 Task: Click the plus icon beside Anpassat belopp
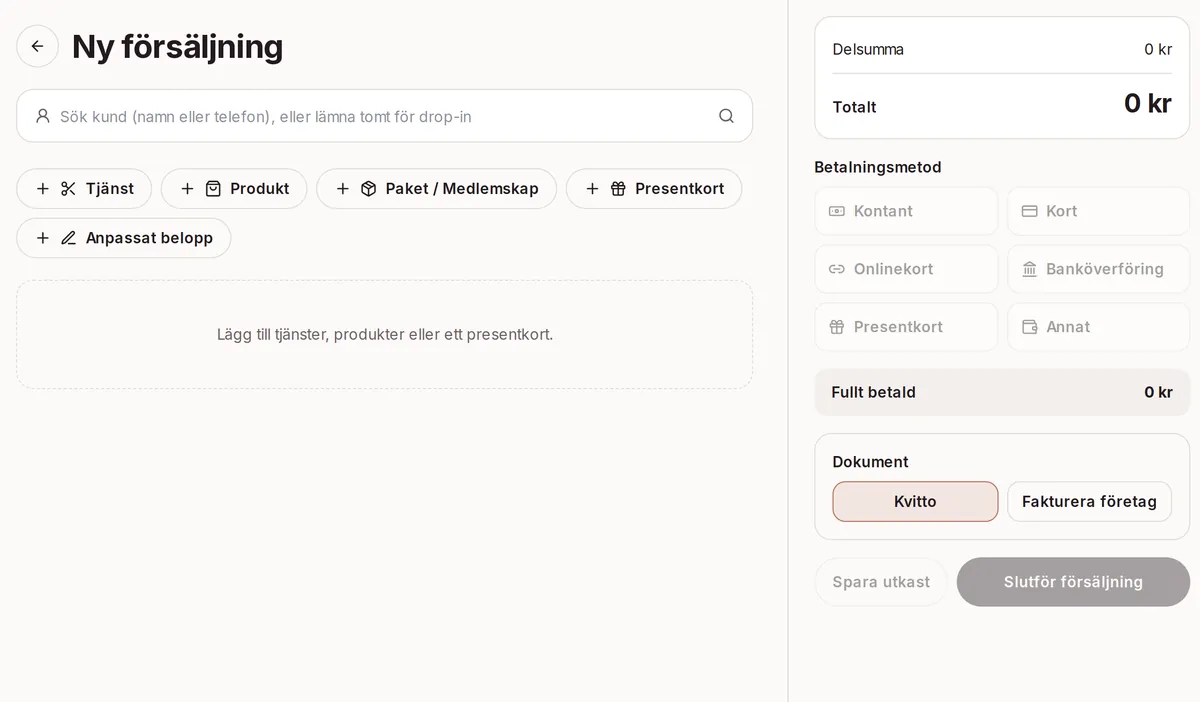click(x=42, y=238)
